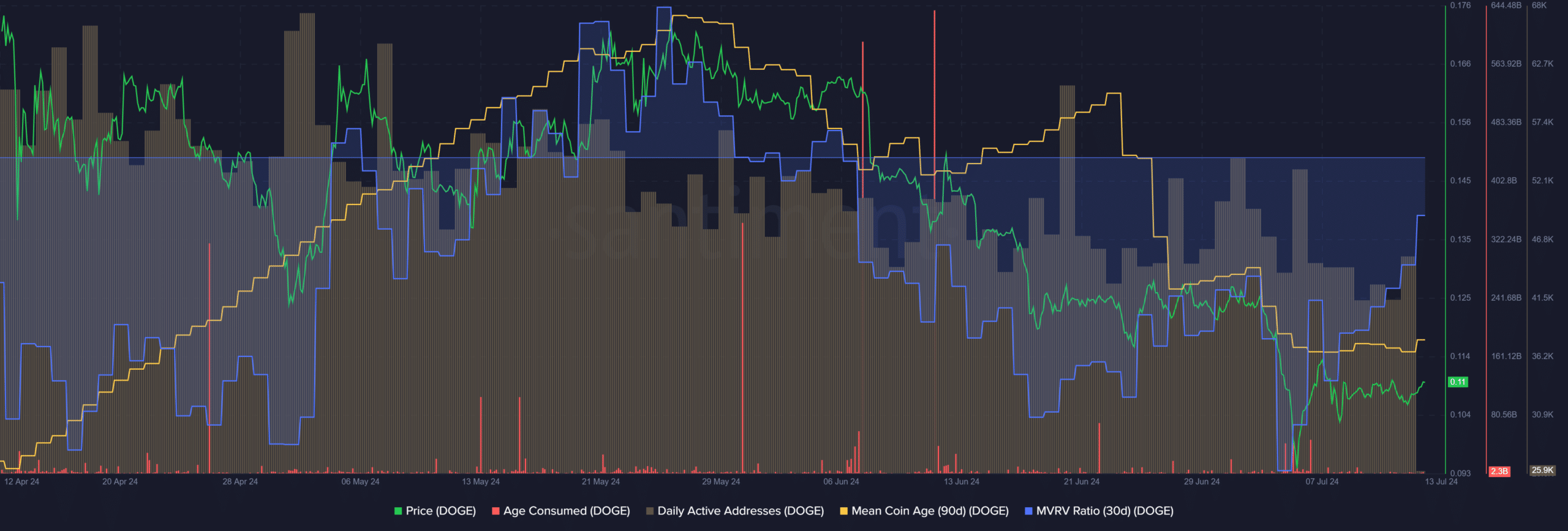Image resolution: width=1568 pixels, height=531 pixels.
Task: Click the 0.114 price axis value
Action: 1460,356
